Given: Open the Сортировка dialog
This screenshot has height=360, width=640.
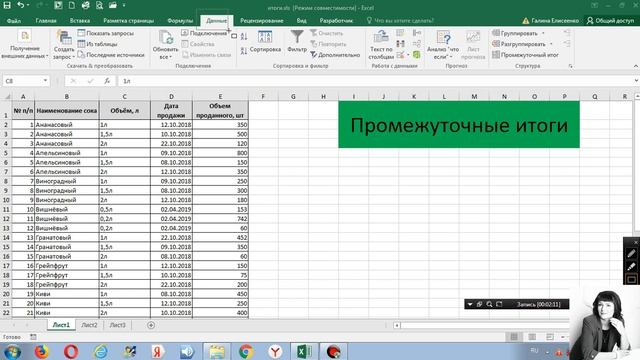Looking at the screenshot, I should [x=265, y=42].
